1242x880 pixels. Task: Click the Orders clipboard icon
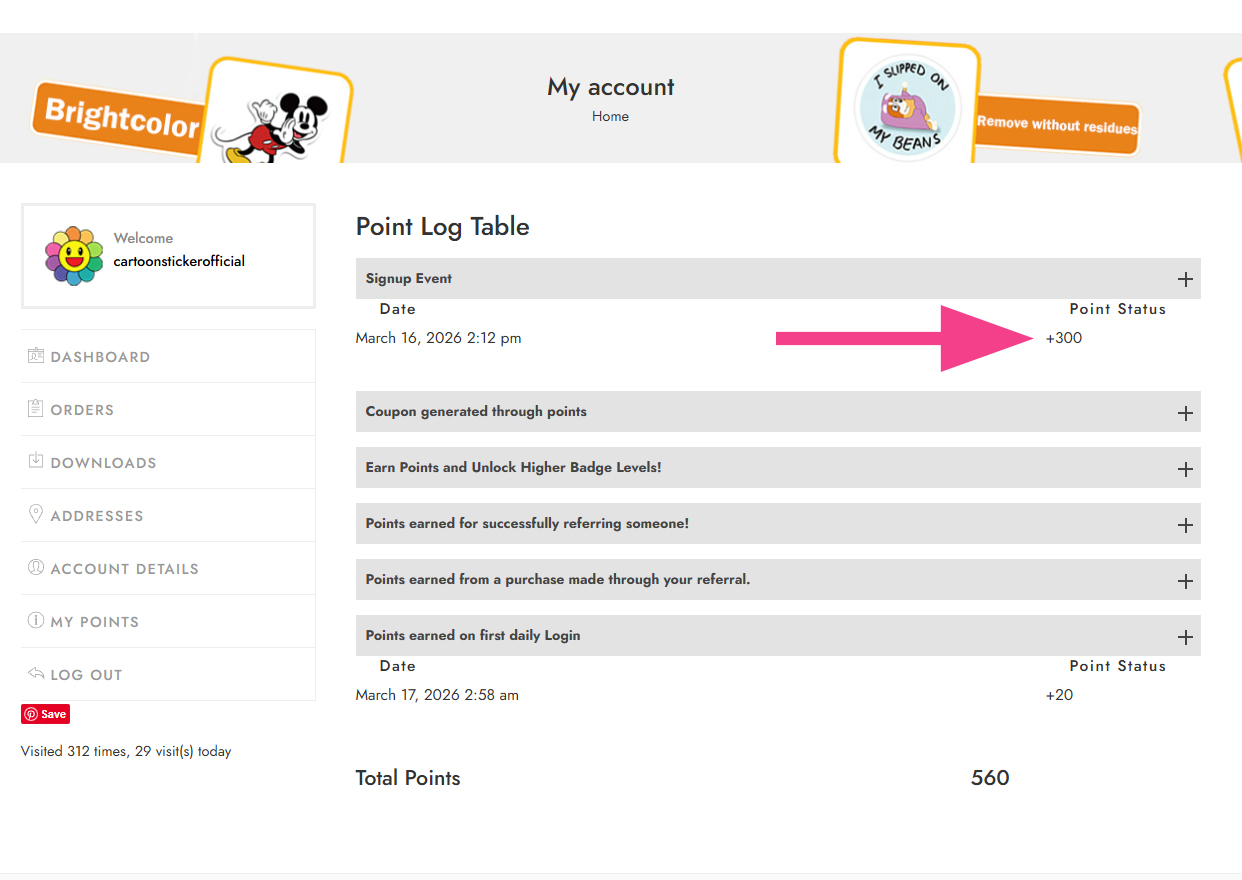(x=36, y=409)
